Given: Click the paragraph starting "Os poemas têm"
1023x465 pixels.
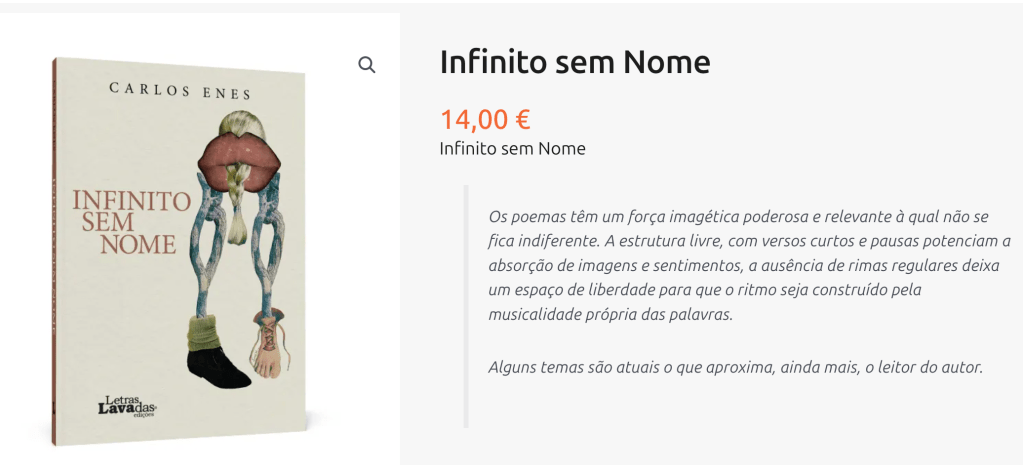Looking at the screenshot, I should pyautogui.click(x=750, y=265).
